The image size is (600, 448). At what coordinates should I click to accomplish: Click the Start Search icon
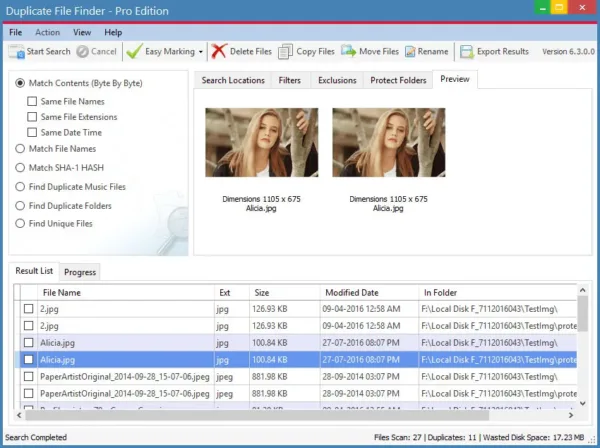point(16,52)
